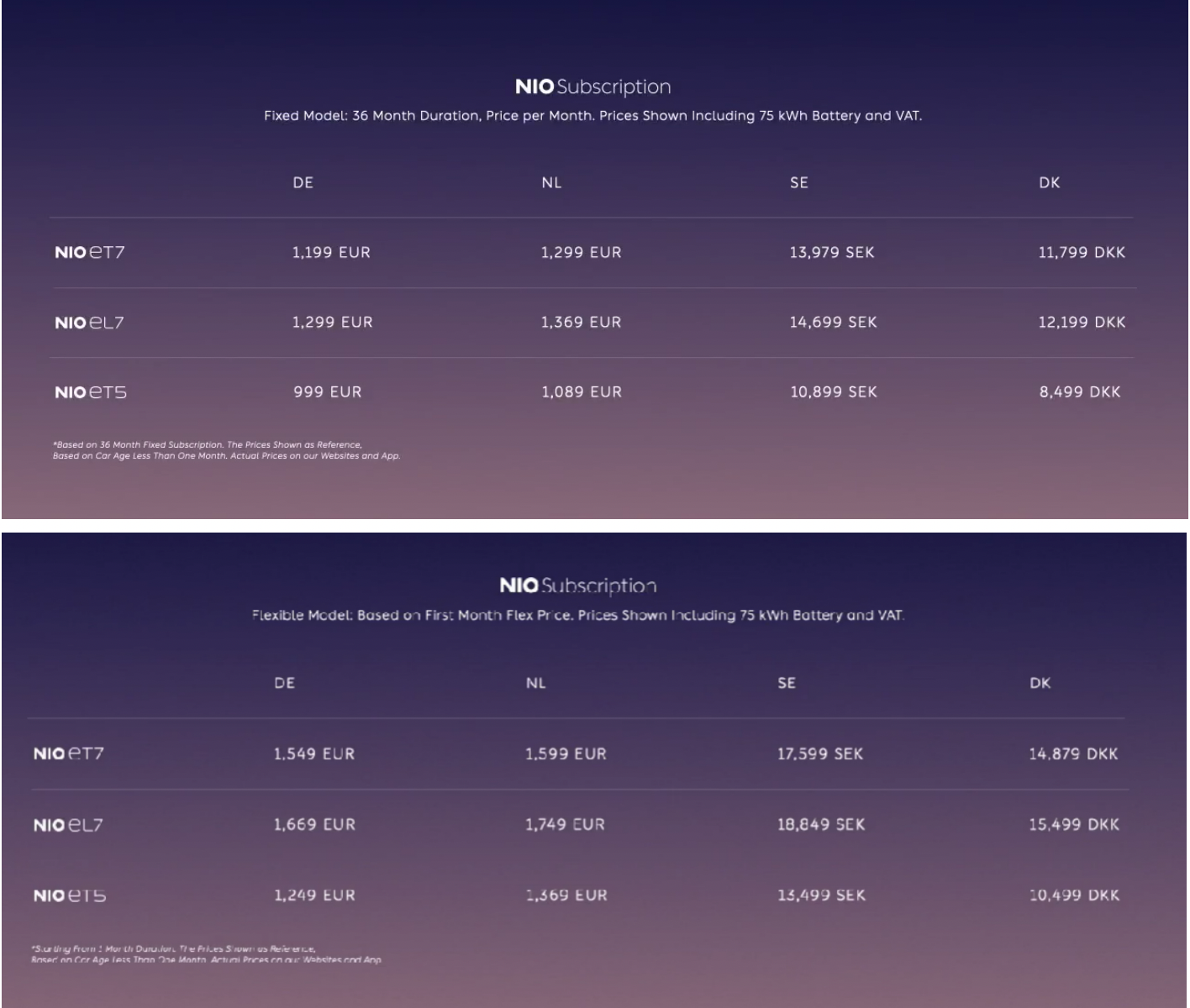
Task: Click the NIO ET5 logo in Flexible Model table
Action: pyautogui.click(x=70, y=895)
